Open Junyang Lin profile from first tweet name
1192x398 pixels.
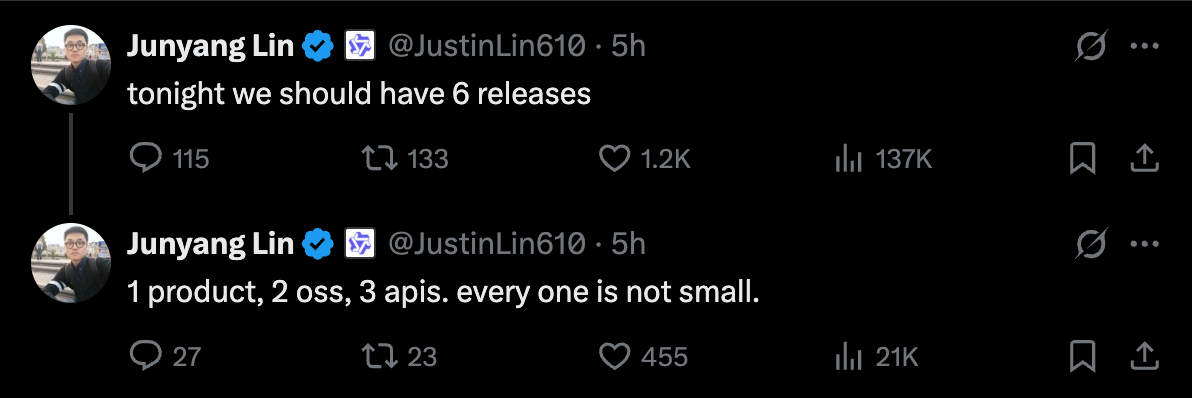tap(210, 47)
